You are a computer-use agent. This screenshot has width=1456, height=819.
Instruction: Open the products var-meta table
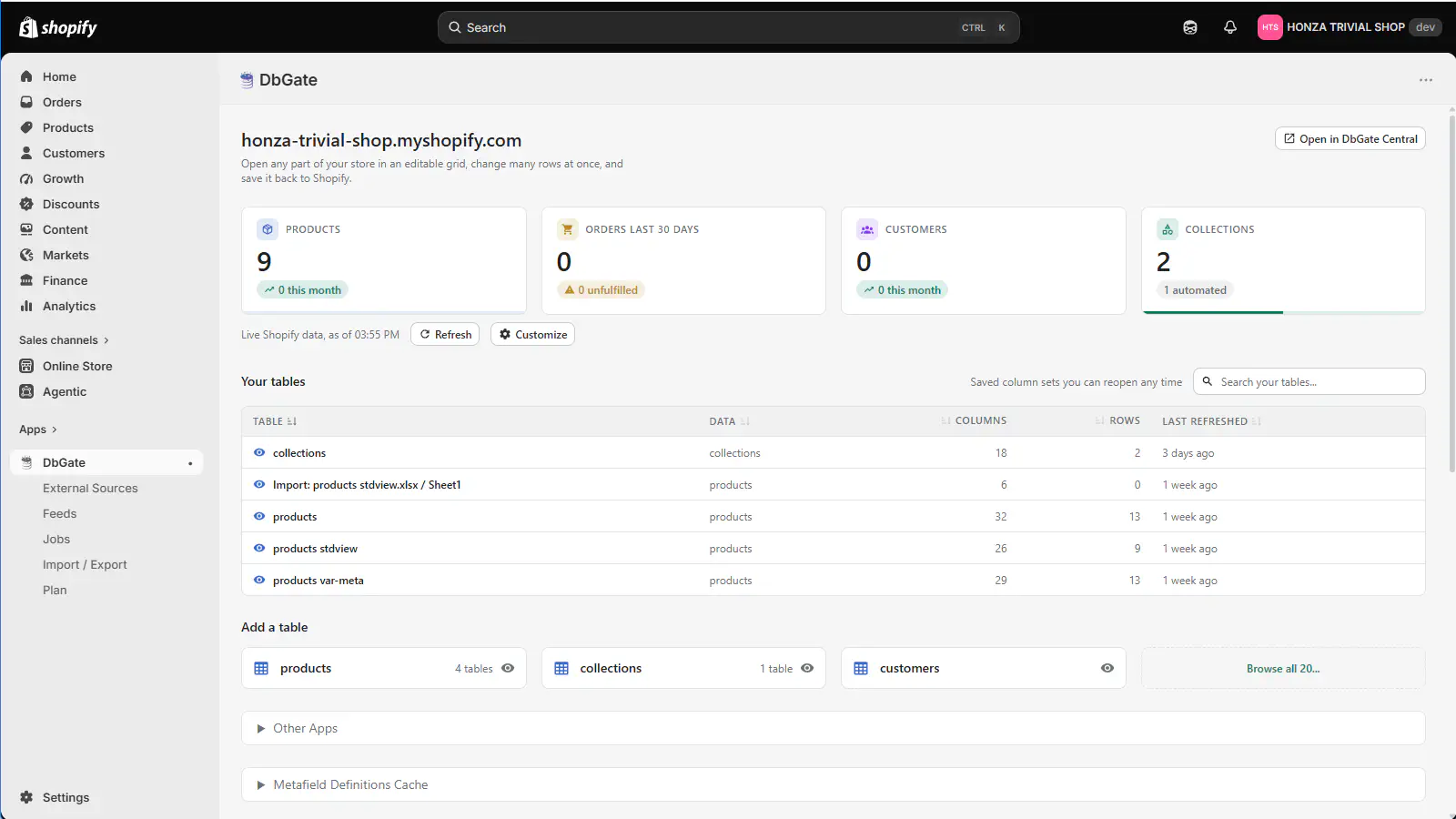(318, 580)
